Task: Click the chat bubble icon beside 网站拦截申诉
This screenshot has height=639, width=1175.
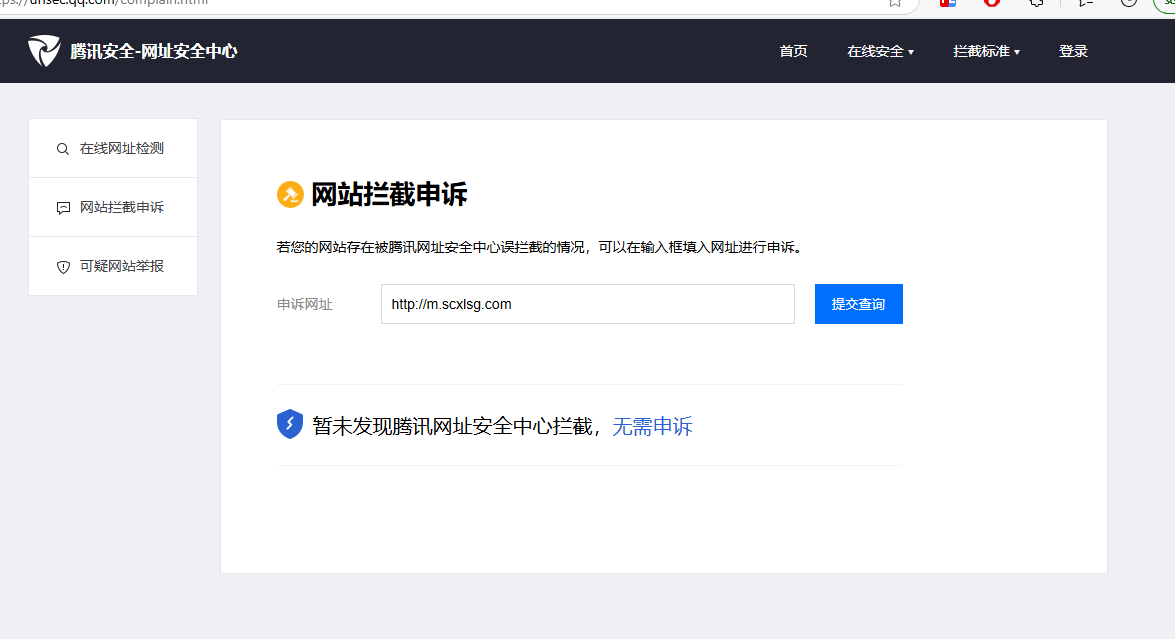Action: click(x=63, y=208)
